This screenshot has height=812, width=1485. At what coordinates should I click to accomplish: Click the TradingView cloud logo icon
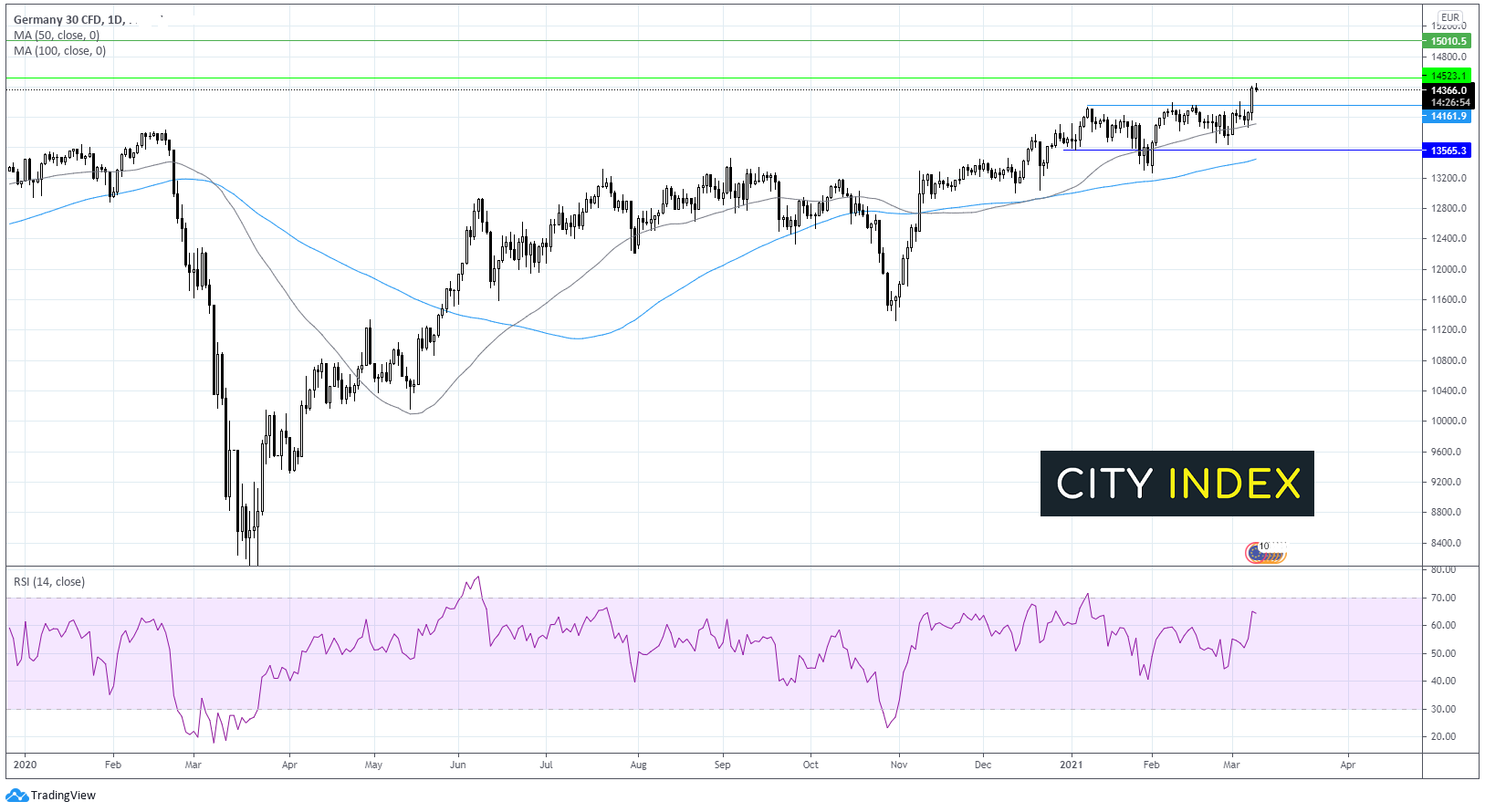pos(17,796)
